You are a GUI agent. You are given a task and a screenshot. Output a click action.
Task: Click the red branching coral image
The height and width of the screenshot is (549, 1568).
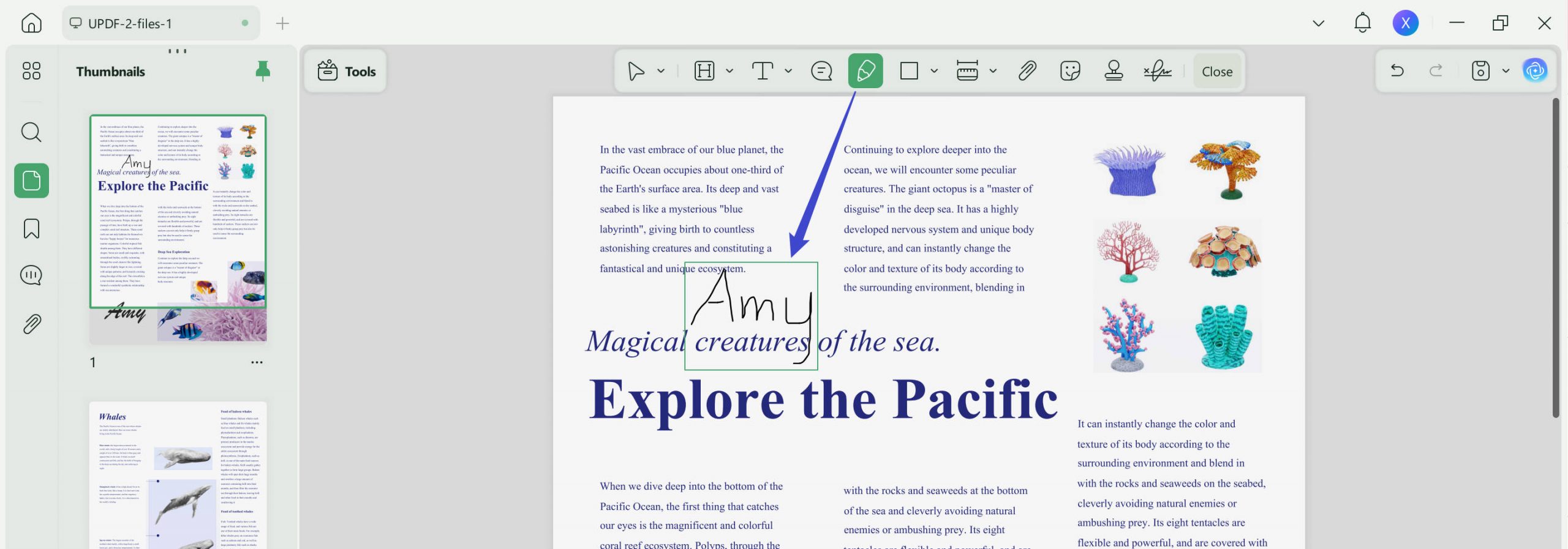[x=1128, y=252]
